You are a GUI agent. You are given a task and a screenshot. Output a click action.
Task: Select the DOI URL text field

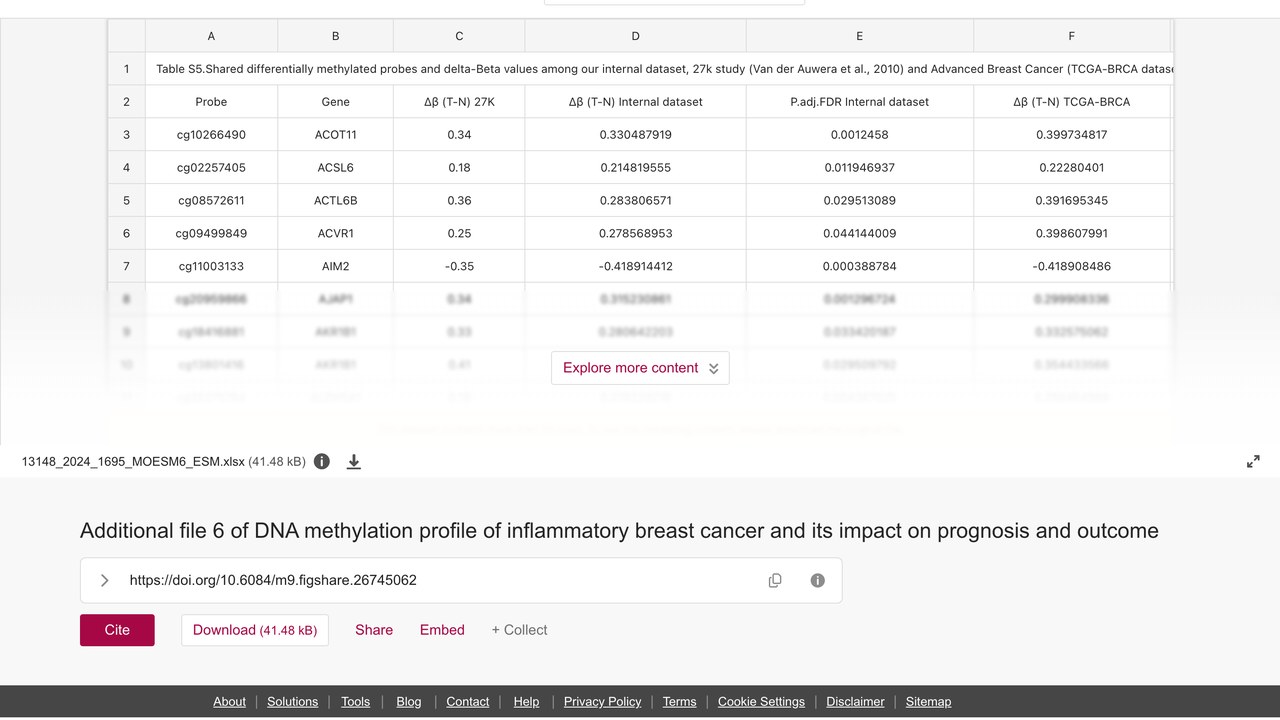(x=461, y=580)
